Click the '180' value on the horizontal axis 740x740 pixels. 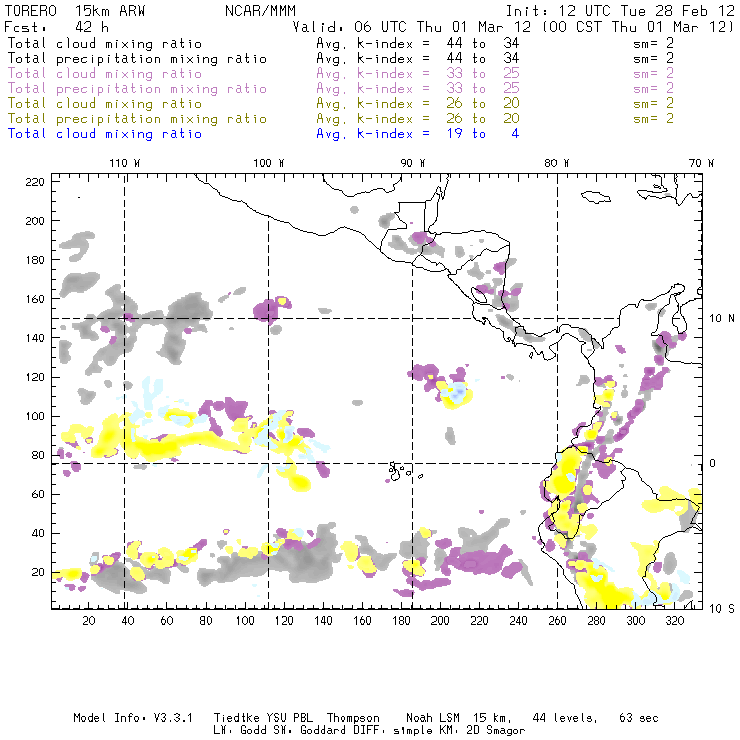click(x=401, y=621)
